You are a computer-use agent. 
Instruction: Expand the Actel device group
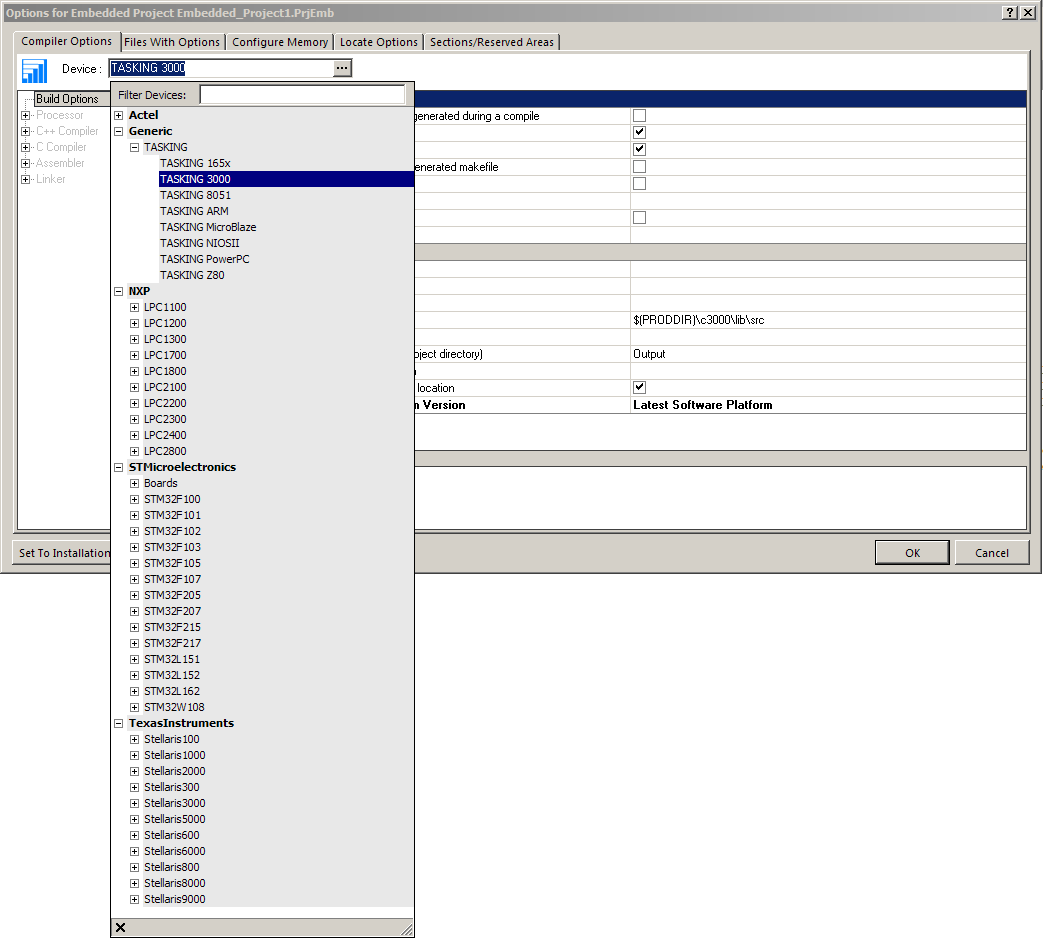[118, 115]
